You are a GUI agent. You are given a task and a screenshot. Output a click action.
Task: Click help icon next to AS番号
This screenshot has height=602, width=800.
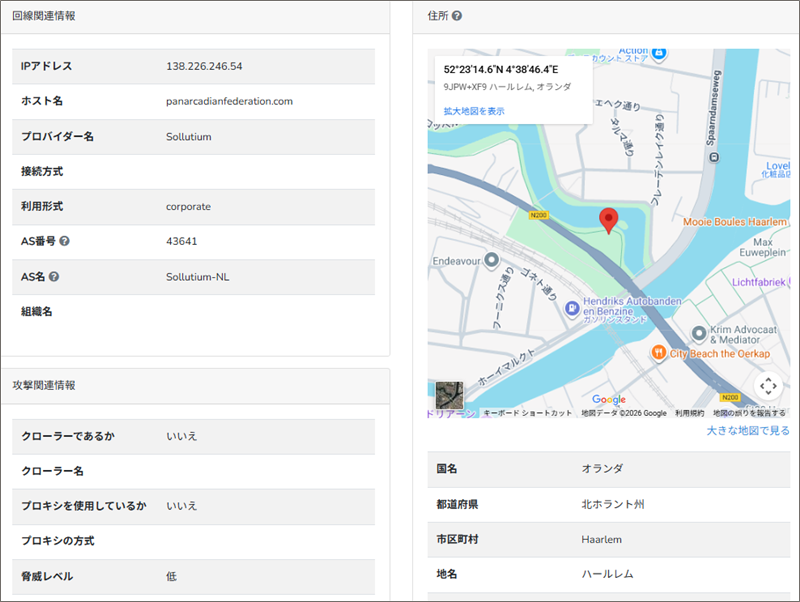[64, 241]
